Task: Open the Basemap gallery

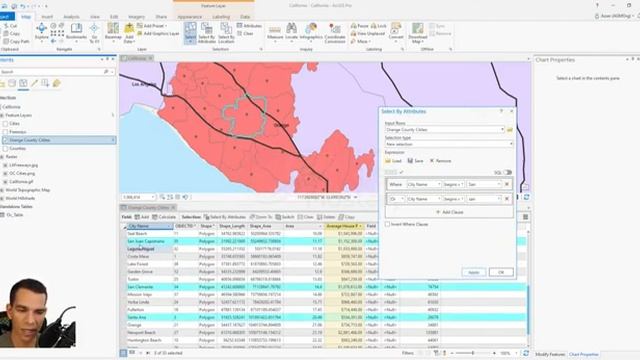Action: 113,32
